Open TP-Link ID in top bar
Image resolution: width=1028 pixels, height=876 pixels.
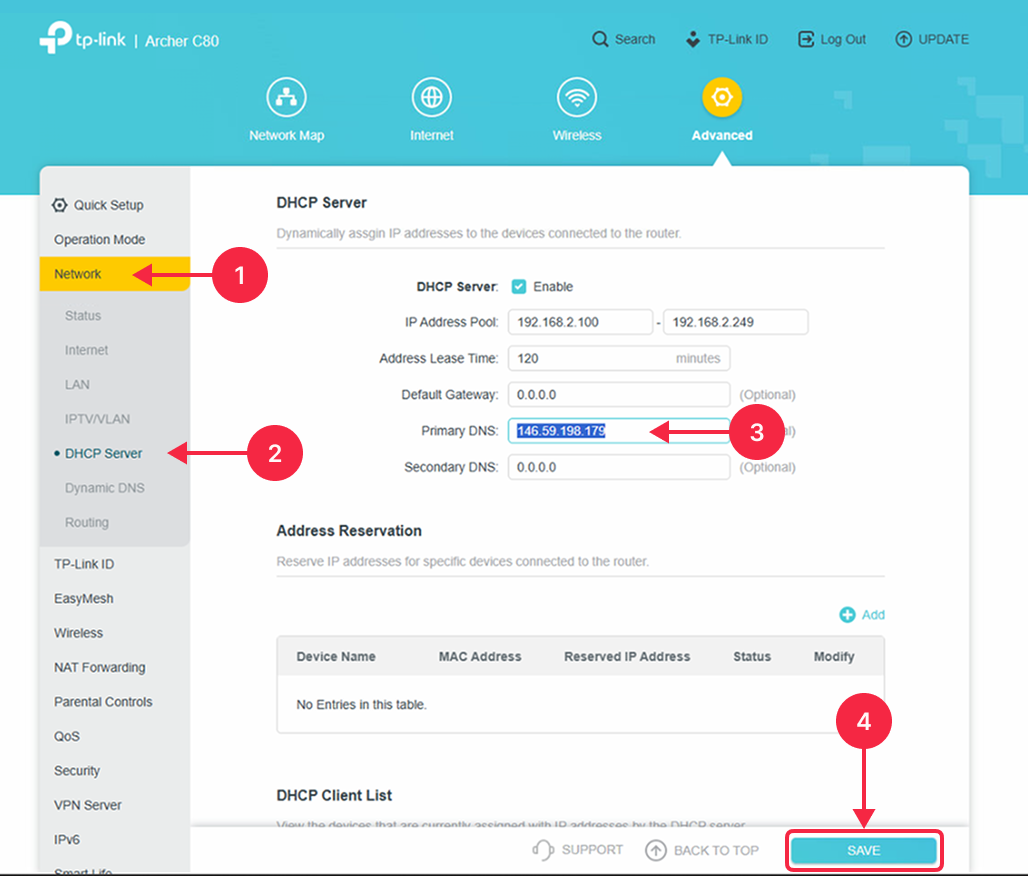(x=727, y=39)
